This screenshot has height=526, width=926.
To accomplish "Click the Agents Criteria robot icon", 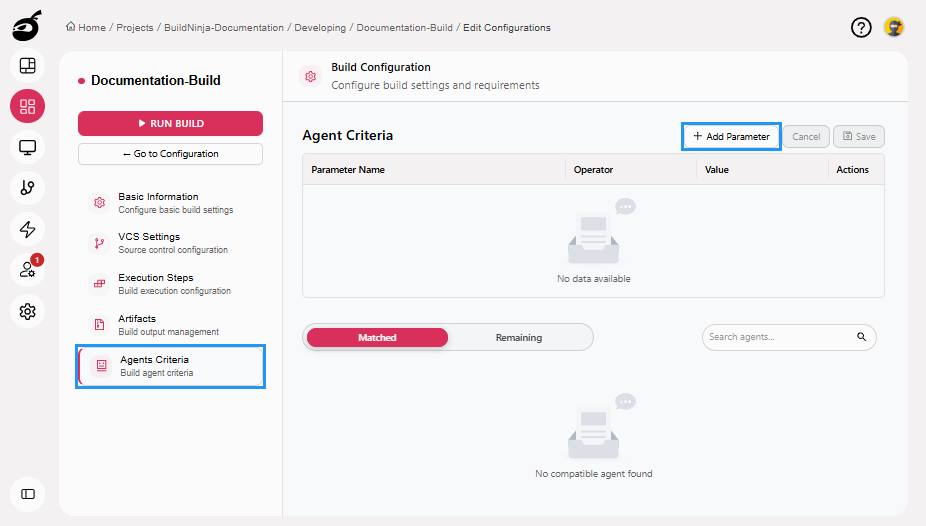I will pos(102,365).
